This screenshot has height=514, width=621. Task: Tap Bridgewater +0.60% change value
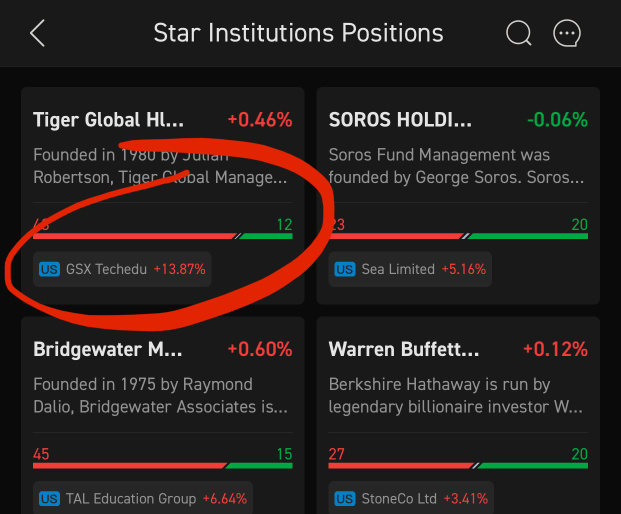(x=260, y=349)
